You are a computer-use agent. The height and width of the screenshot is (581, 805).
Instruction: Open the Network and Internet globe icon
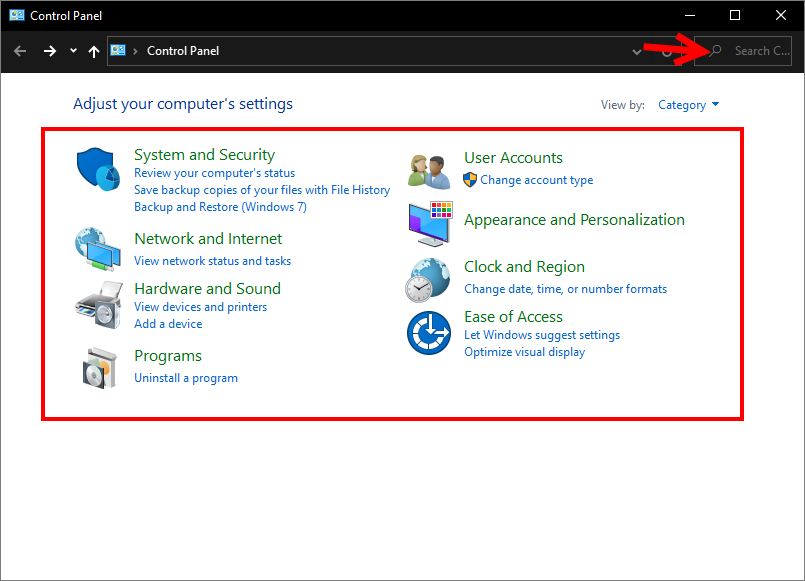98,249
